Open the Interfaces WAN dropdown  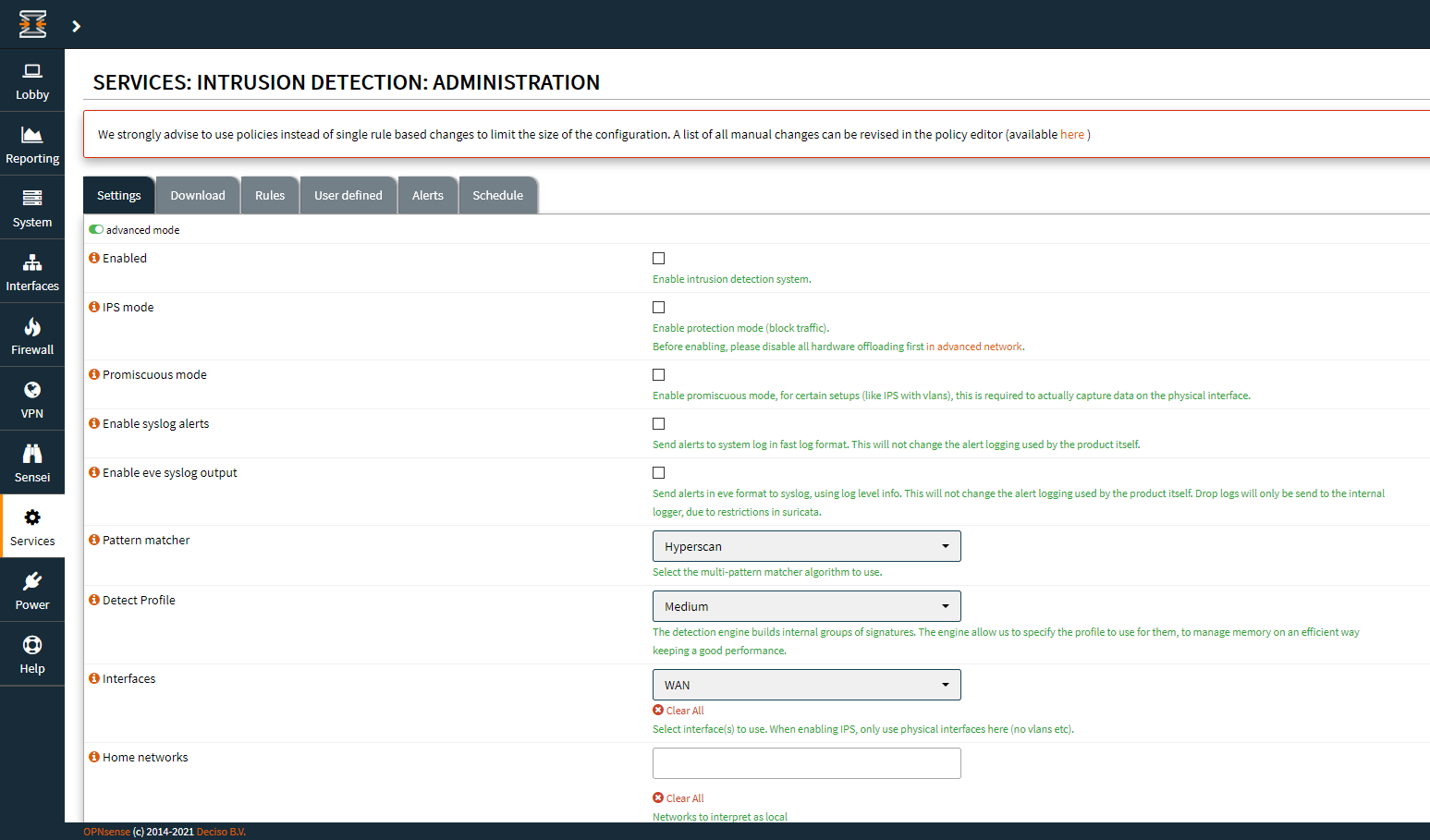point(807,685)
